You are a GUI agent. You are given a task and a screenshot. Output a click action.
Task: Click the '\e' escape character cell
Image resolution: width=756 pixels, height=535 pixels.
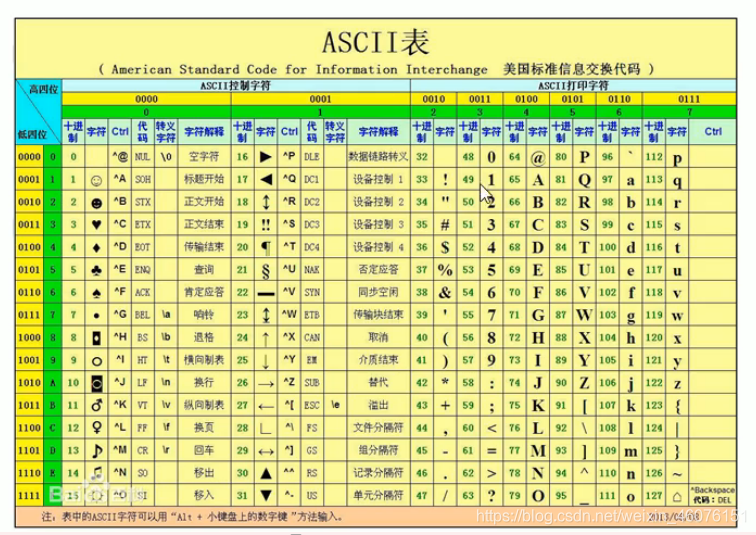[335, 405]
